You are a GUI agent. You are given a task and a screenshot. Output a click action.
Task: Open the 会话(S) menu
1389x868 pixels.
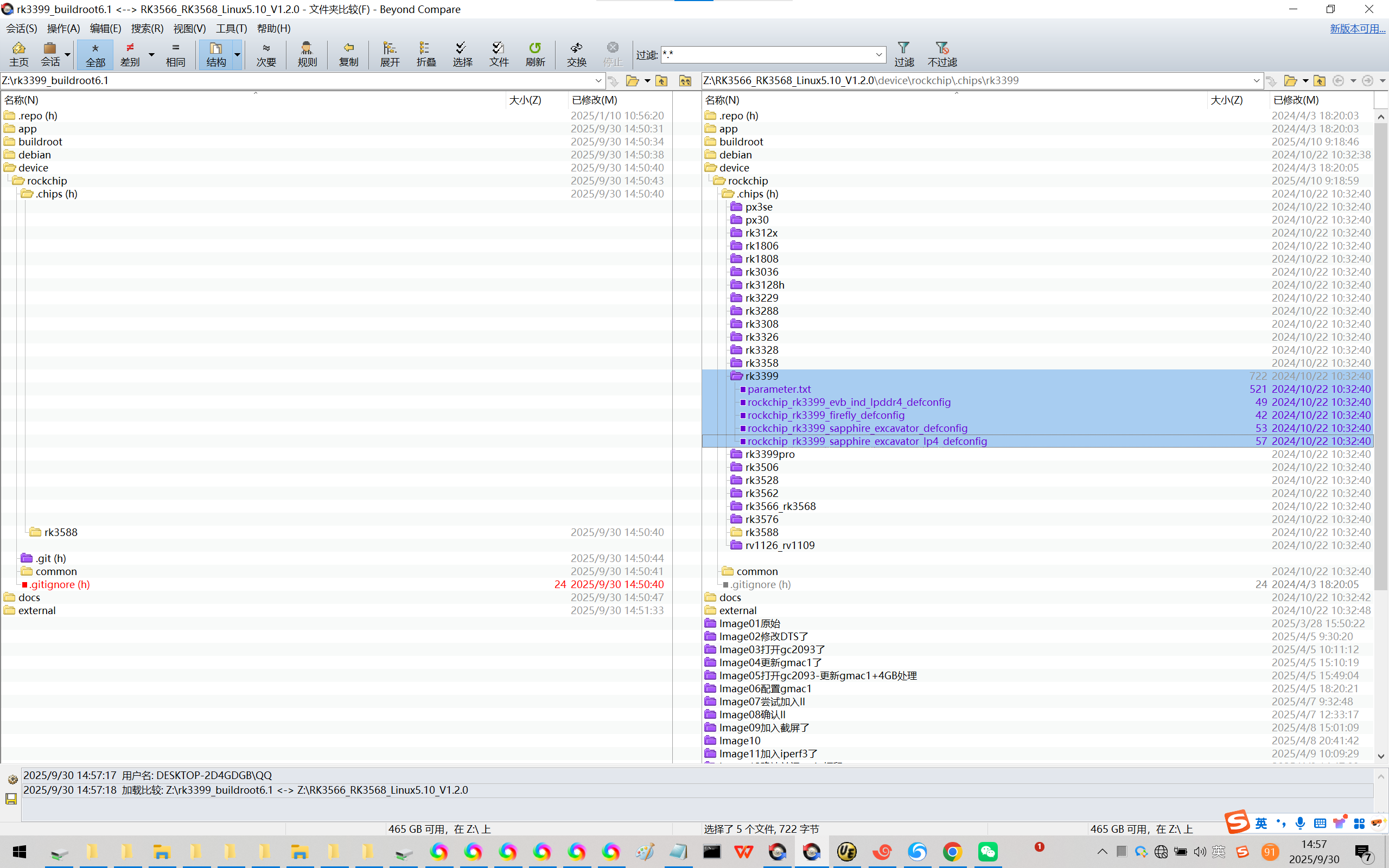pos(21,28)
